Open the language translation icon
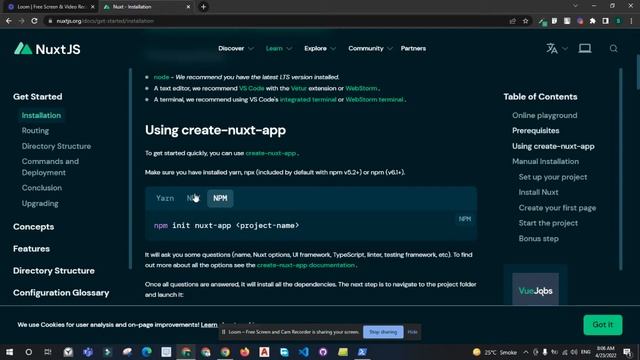This screenshot has width=640, height=360. [552, 49]
